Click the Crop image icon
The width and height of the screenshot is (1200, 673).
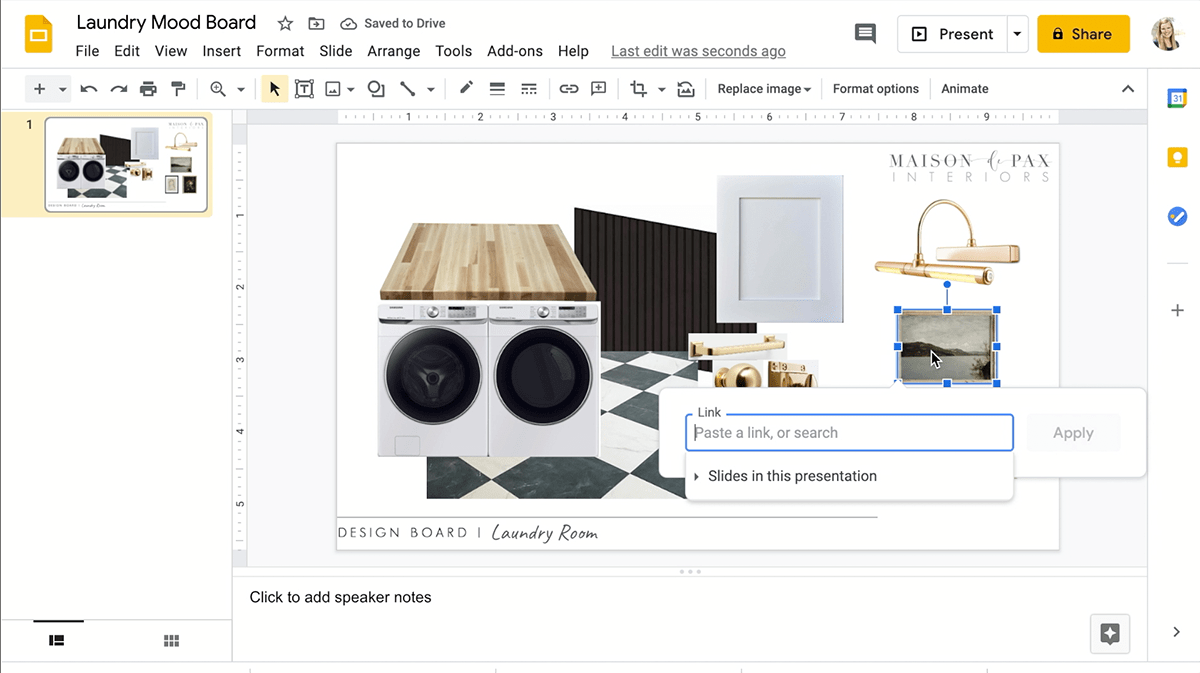coord(638,89)
